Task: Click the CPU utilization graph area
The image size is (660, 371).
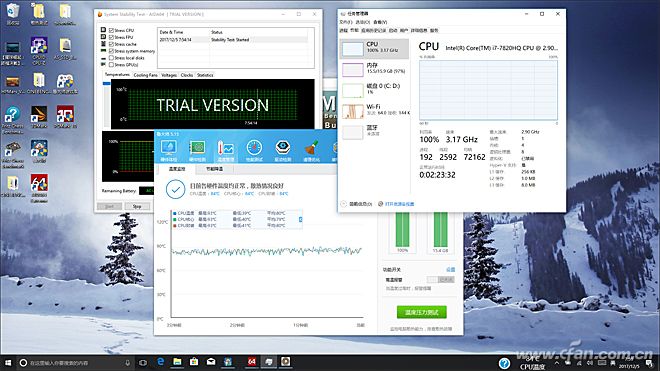Action: [488, 90]
